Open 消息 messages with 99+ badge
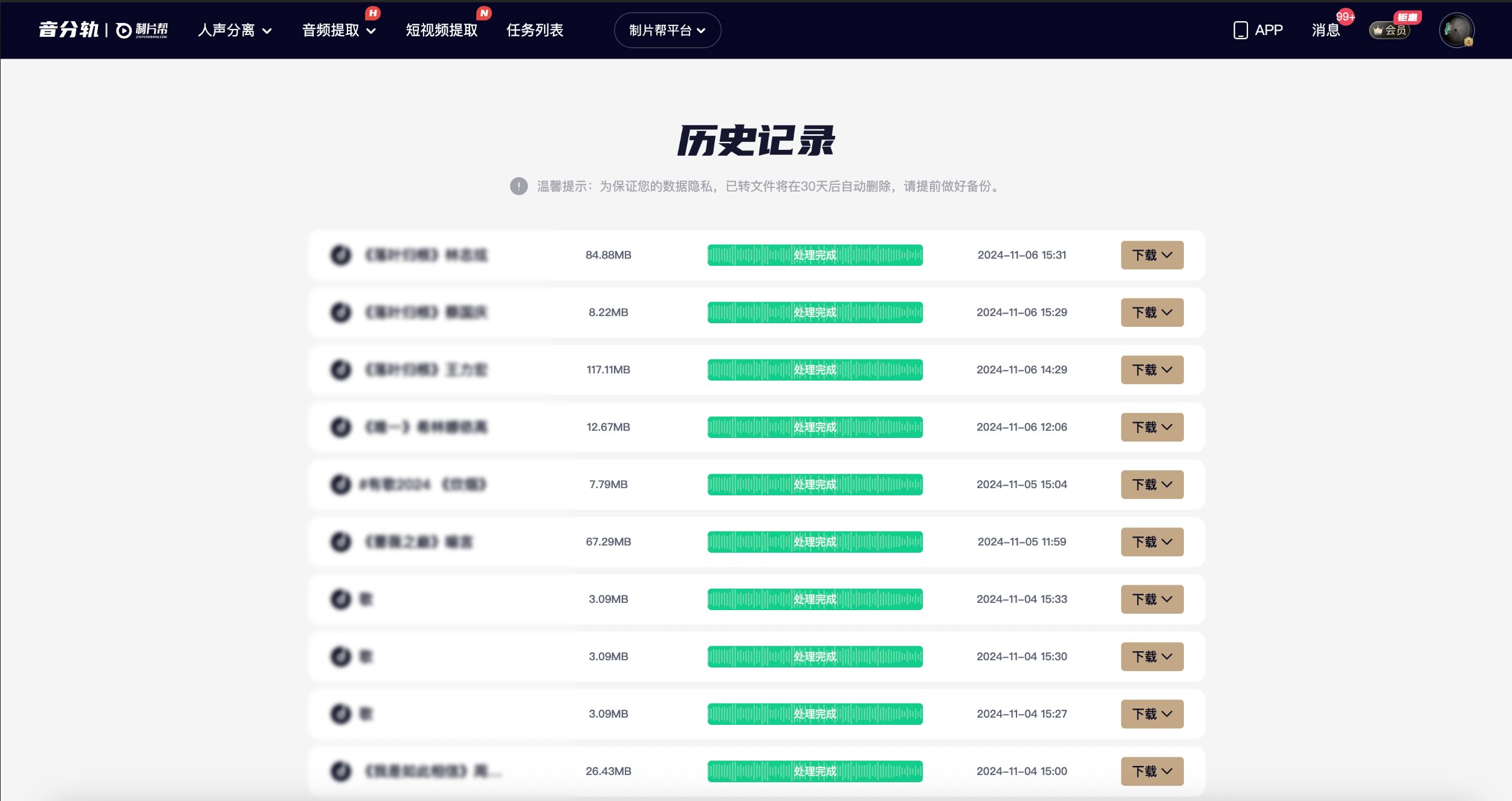 pos(1326,30)
